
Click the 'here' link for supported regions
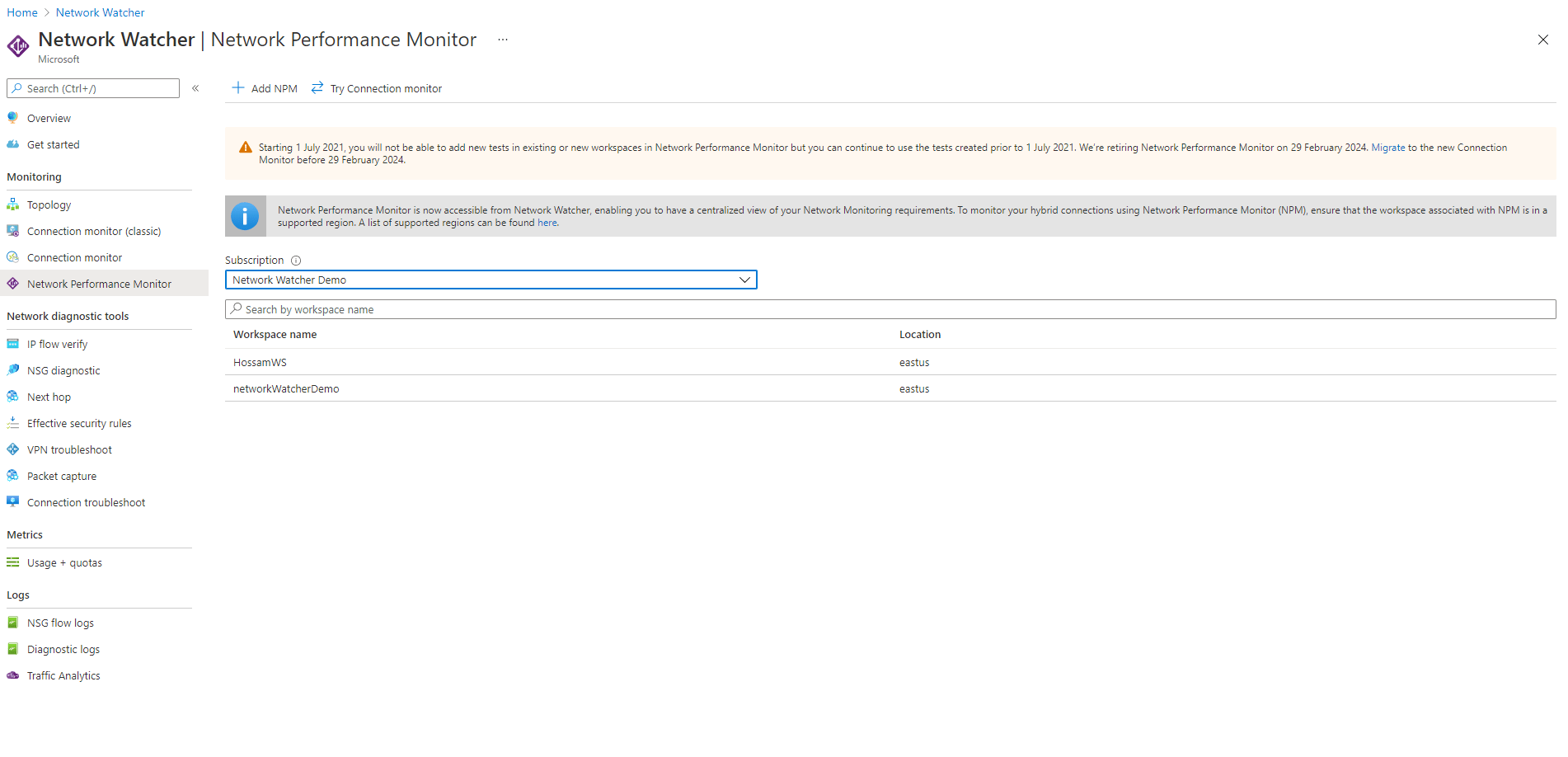coord(547,222)
